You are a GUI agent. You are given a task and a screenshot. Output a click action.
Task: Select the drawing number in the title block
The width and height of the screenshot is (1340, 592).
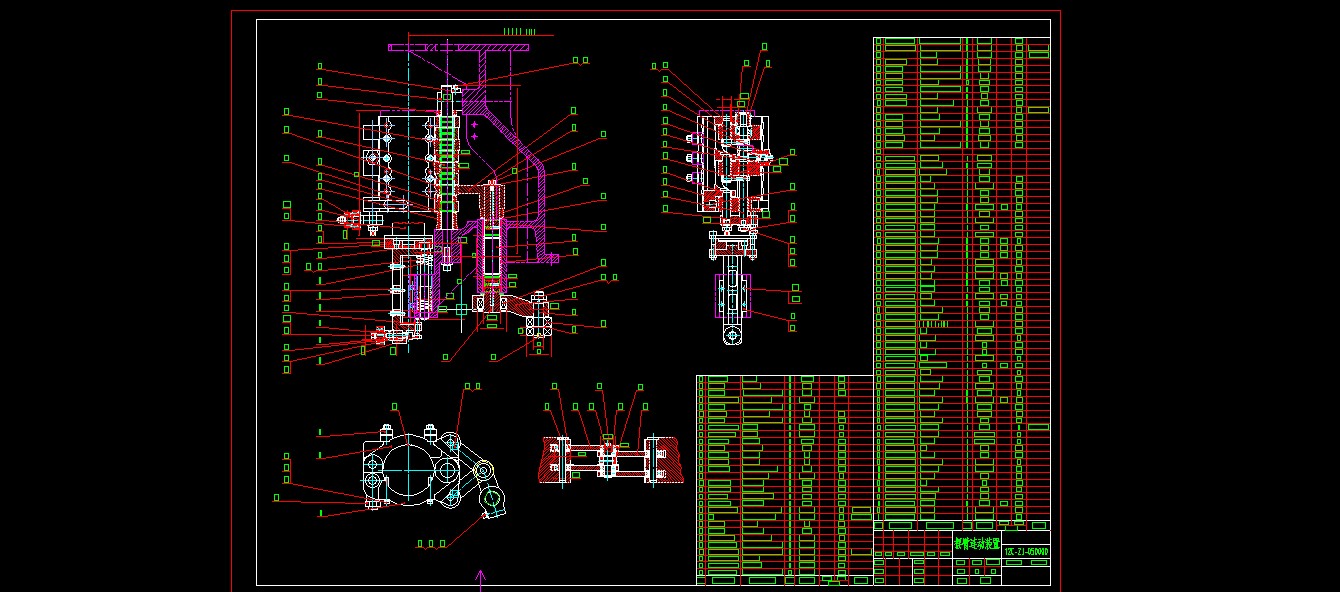(x=1025, y=551)
